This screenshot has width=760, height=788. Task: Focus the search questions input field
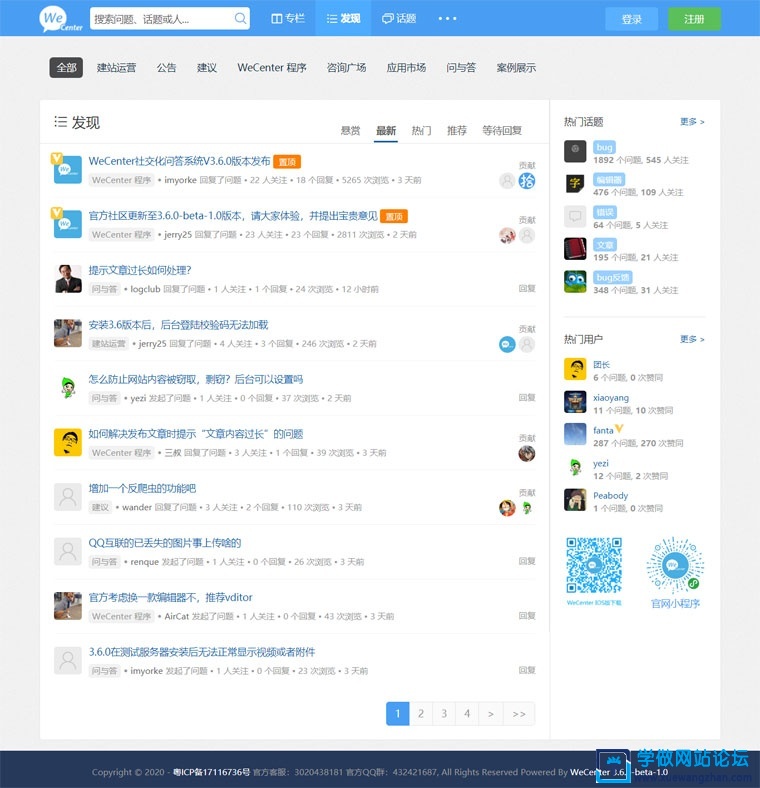click(160, 19)
